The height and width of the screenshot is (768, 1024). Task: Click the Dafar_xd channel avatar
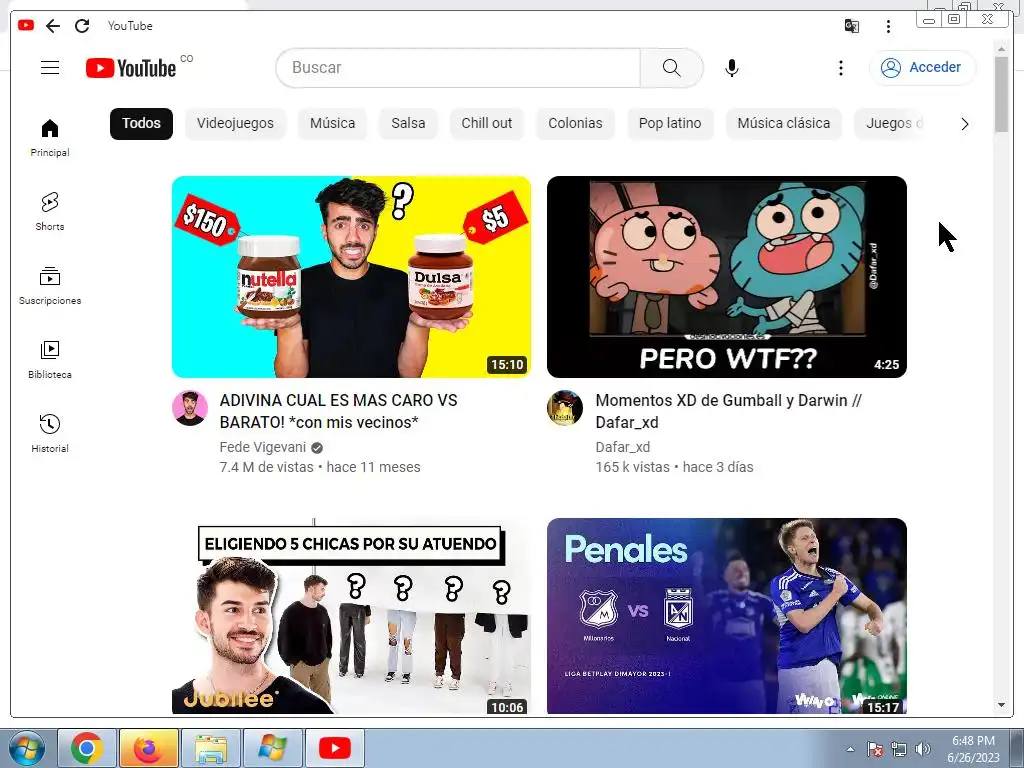(565, 408)
